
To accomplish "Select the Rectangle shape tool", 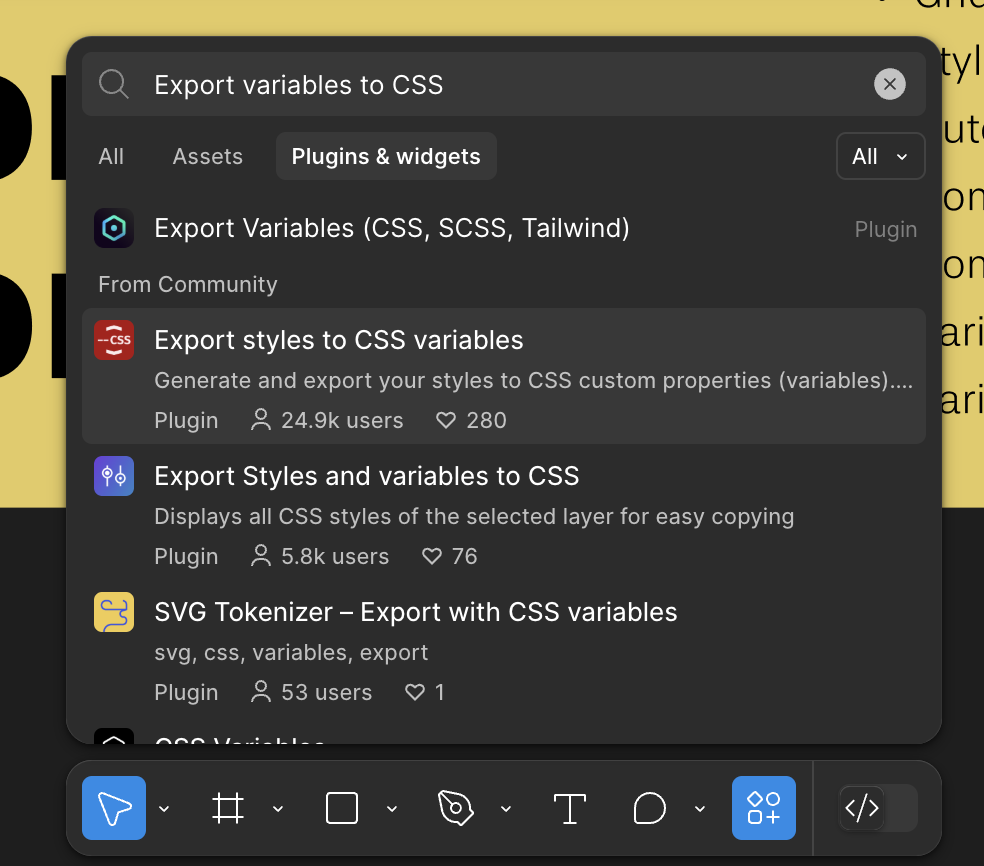I will 342,808.
